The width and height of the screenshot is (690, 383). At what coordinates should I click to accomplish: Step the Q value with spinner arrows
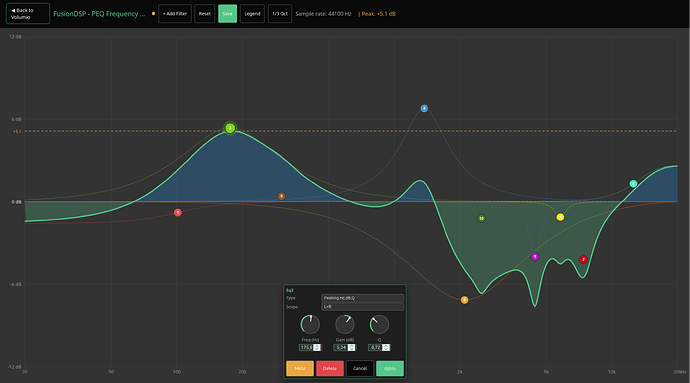(x=386, y=348)
